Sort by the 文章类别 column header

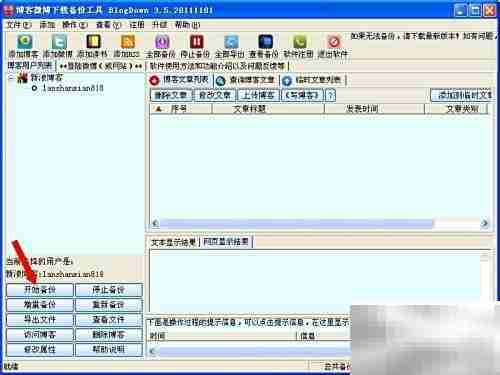click(x=456, y=109)
